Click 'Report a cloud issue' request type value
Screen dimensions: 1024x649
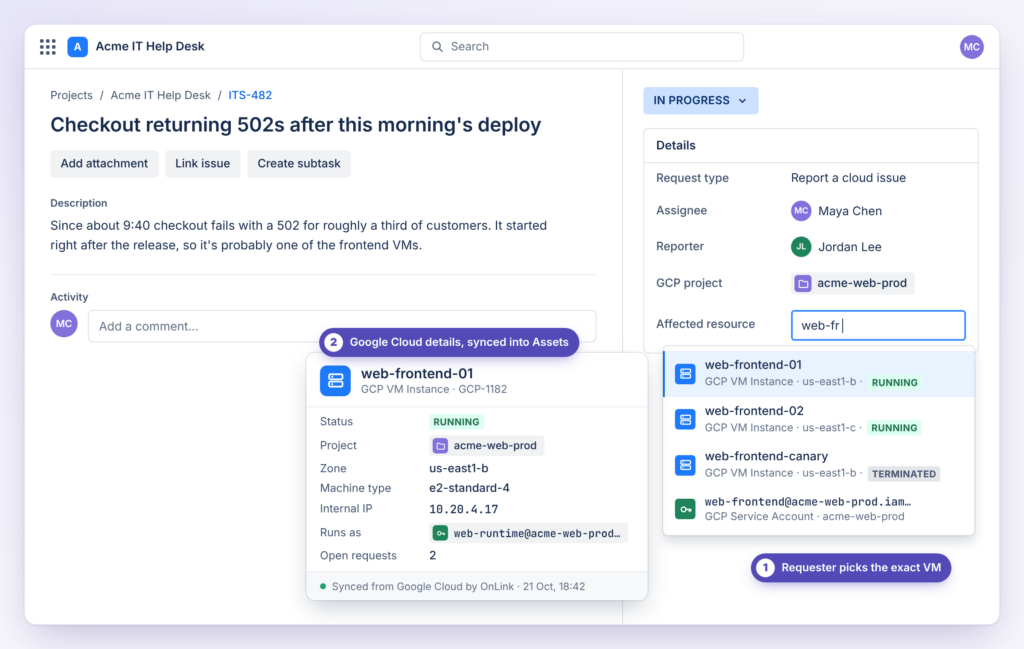[848, 178]
